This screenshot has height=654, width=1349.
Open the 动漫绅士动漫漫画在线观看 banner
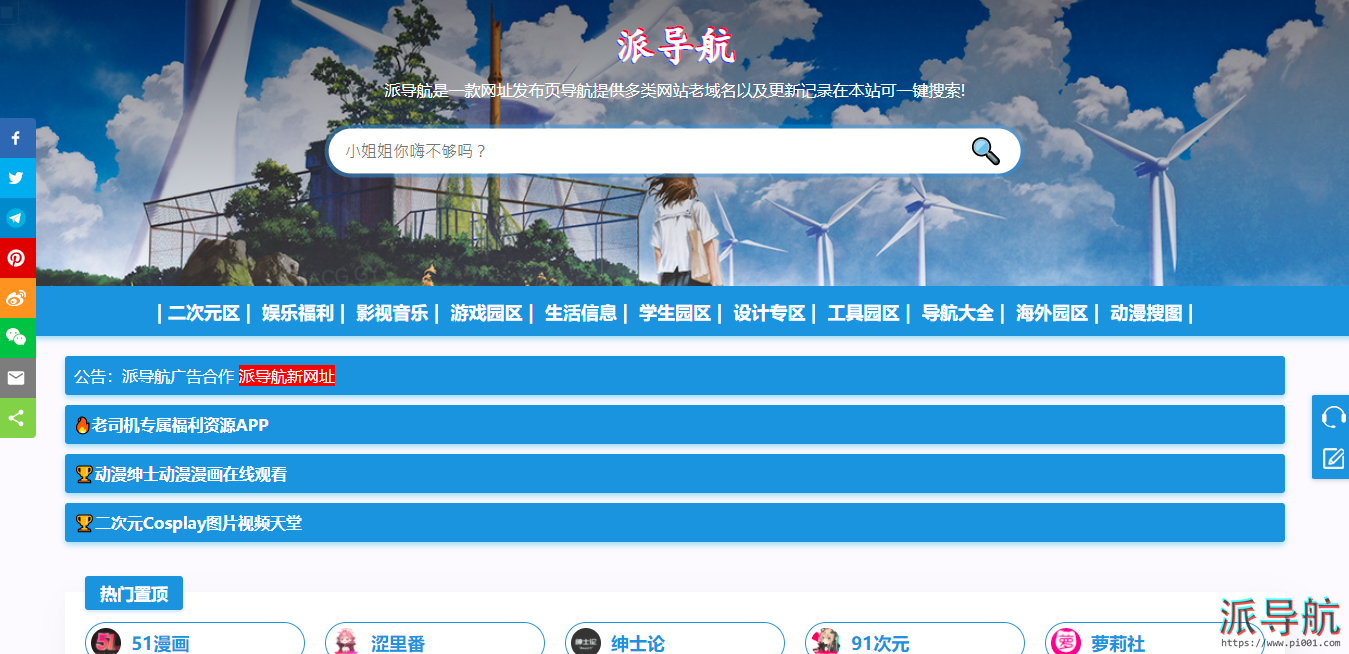point(675,474)
